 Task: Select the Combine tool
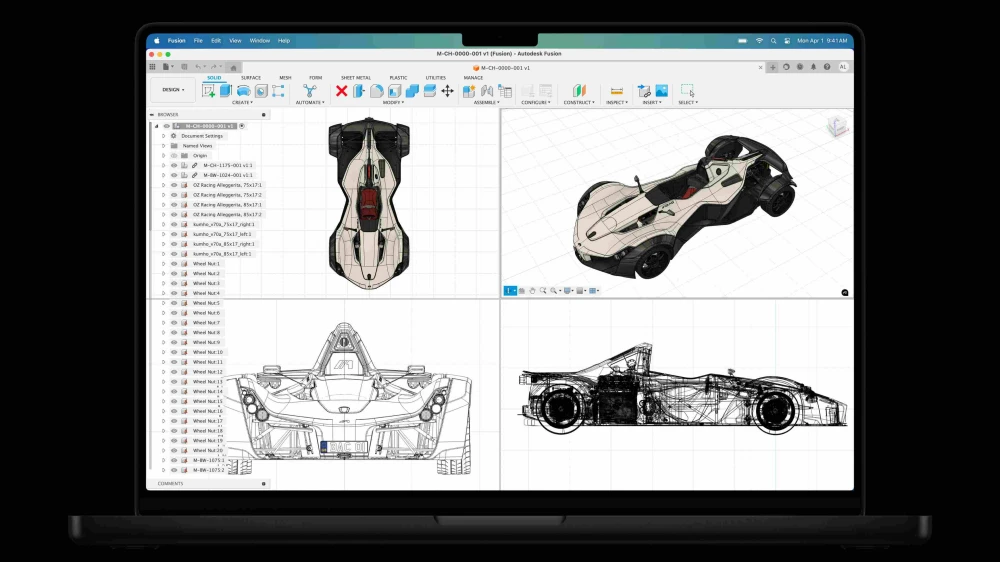tap(412, 91)
